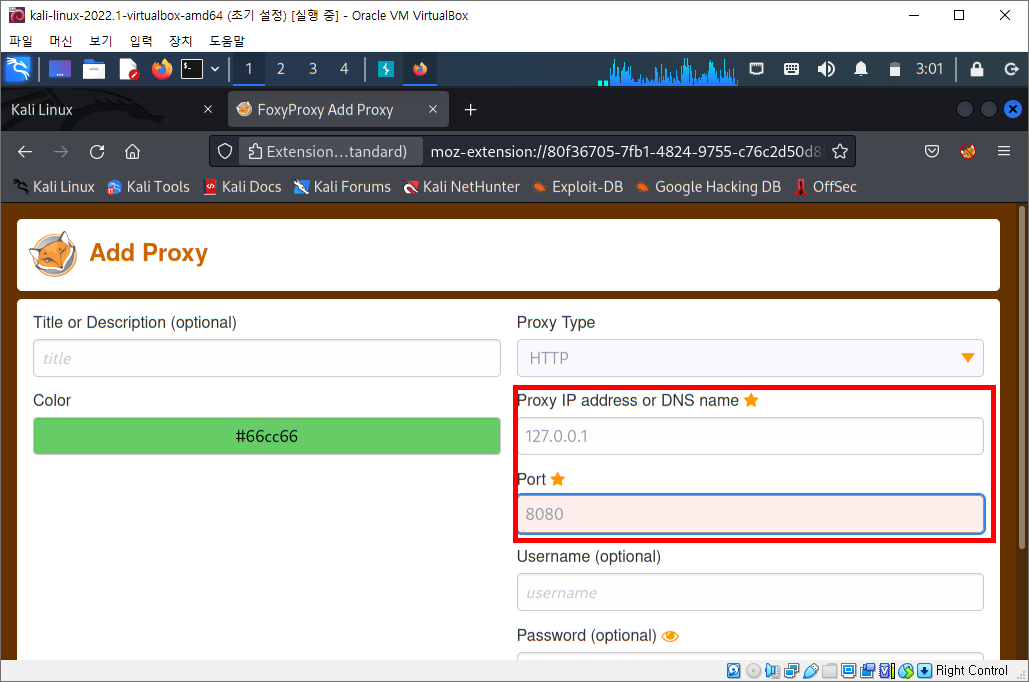The height and width of the screenshot is (682, 1029).
Task: Launch the text editor panel icon
Action: [x=129, y=69]
